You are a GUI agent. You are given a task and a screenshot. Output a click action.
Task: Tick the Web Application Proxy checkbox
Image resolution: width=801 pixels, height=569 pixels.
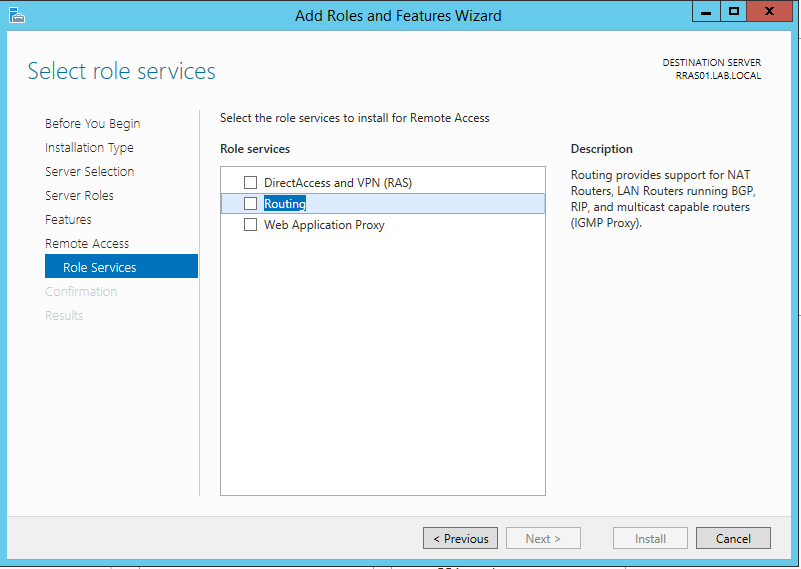(x=250, y=225)
